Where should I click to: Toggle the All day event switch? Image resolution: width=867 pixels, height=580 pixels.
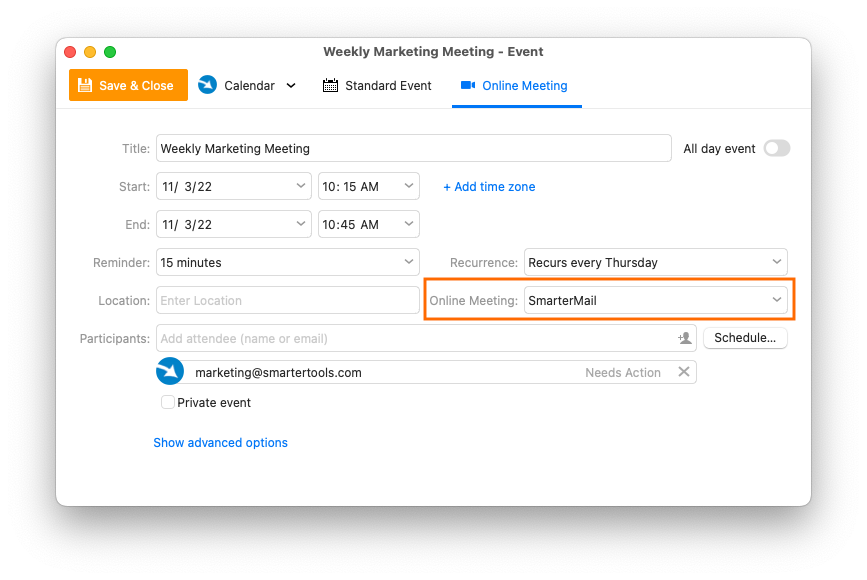pyautogui.click(x=777, y=148)
